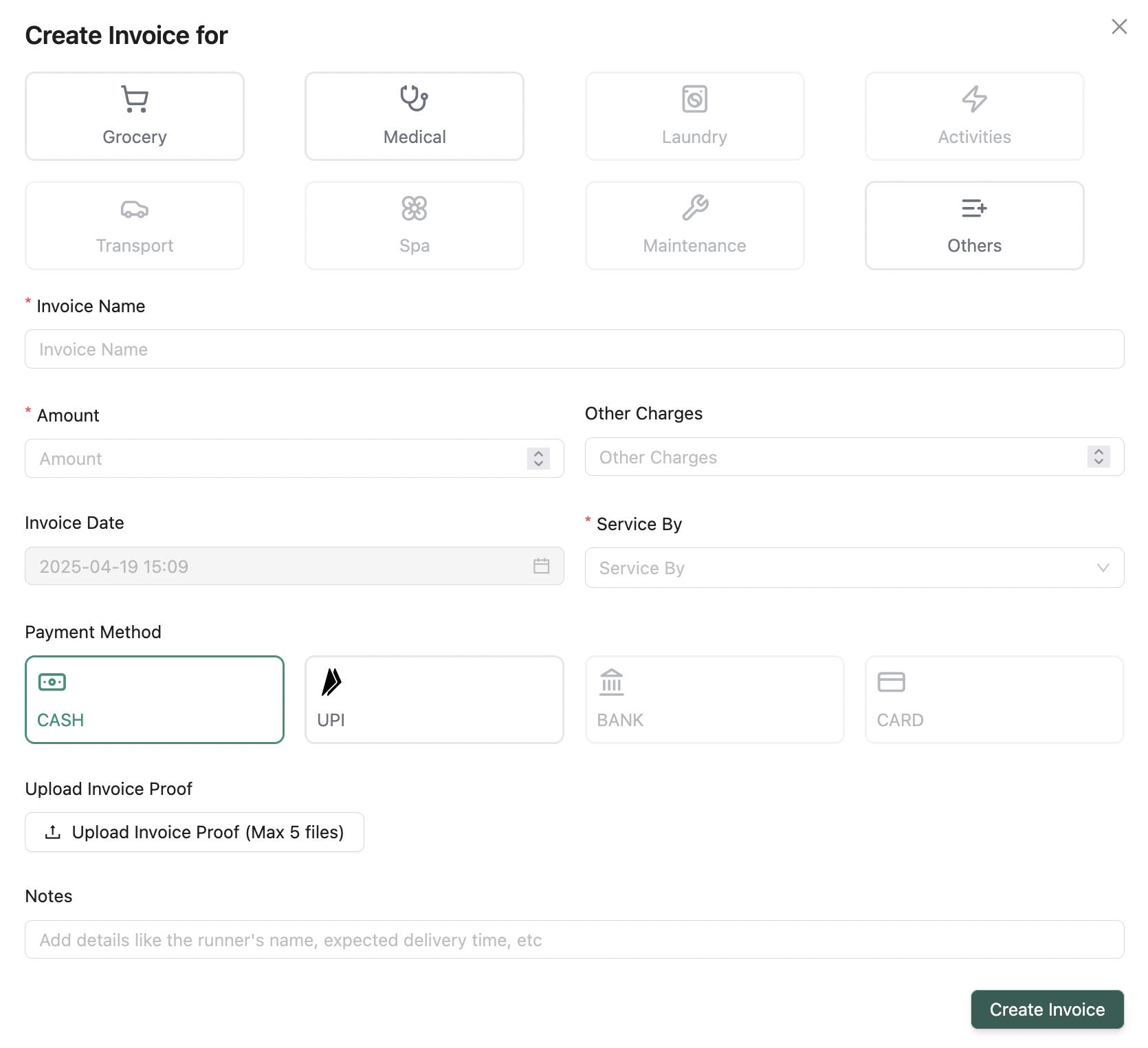This screenshot has height=1048, width=1148.
Task: Switch payment method to UPI
Action: click(x=434, y=699)
